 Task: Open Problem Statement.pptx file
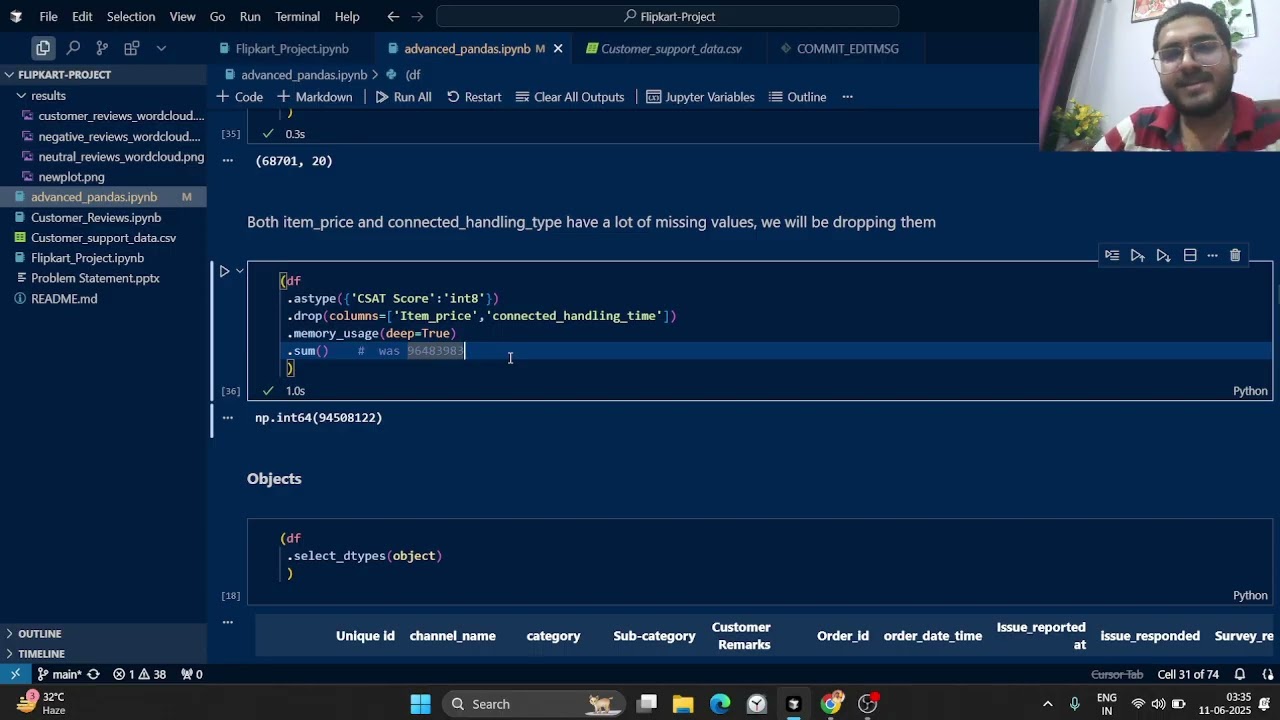[x=95, y=278]
